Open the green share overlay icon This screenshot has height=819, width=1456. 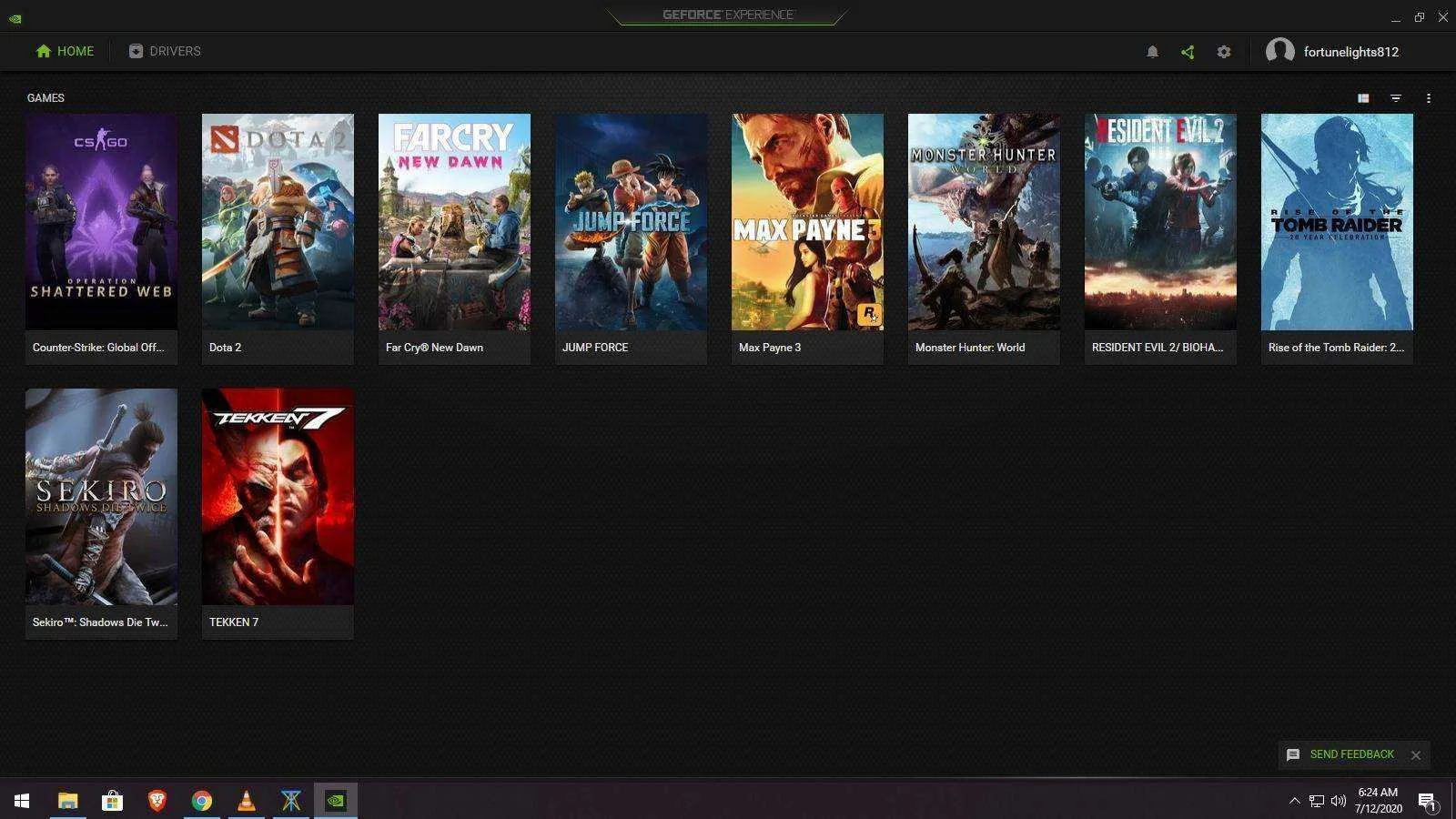(1188, 52)
